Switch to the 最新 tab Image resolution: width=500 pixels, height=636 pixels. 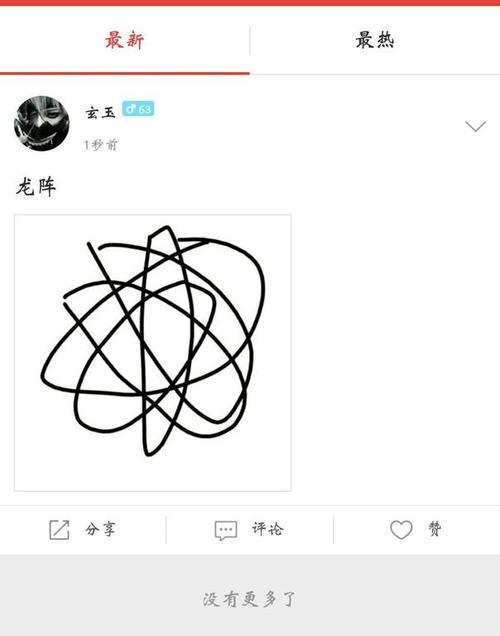pos(124,40)
